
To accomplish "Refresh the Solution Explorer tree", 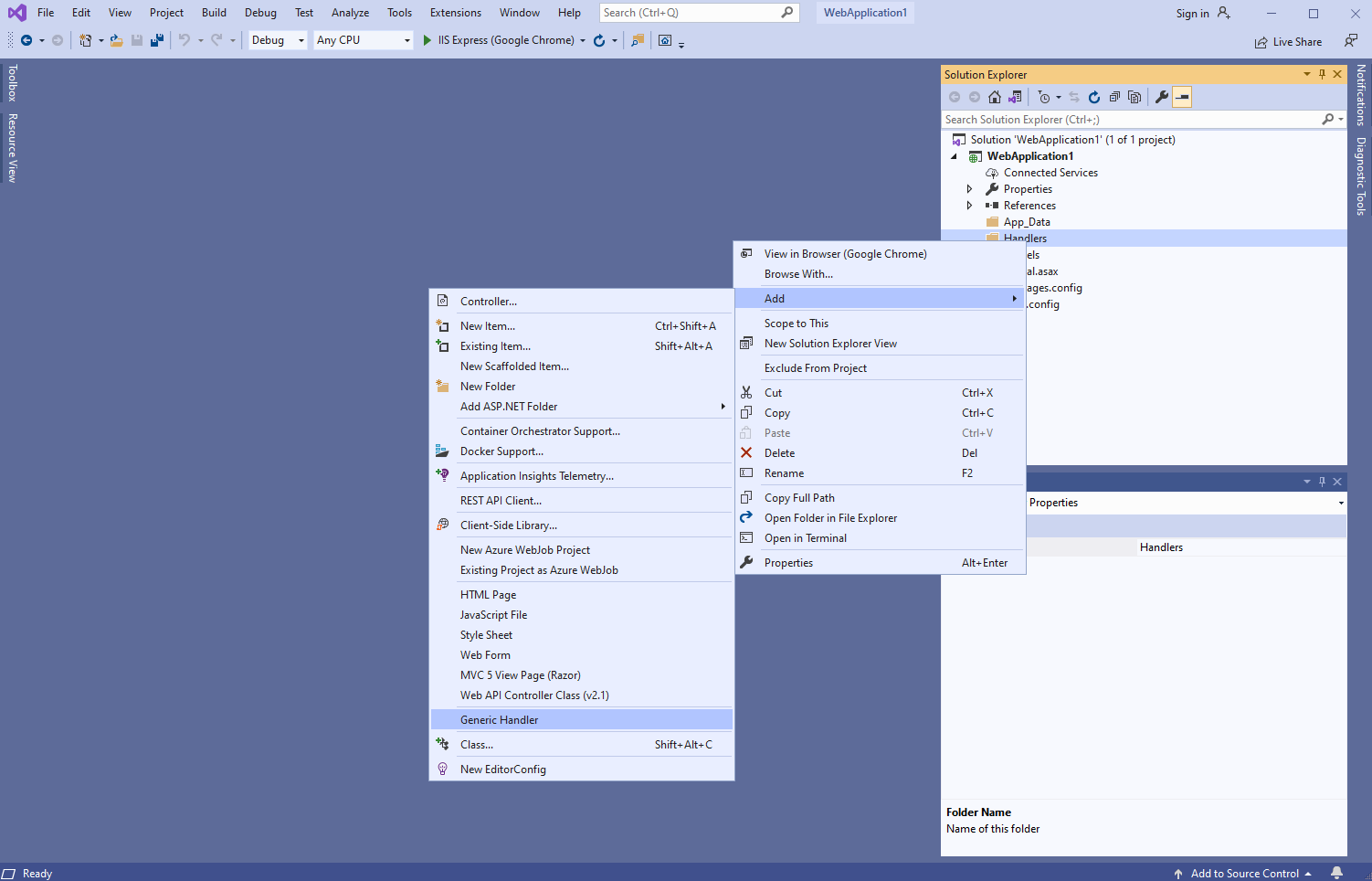I will click(x=1094, y=97).
